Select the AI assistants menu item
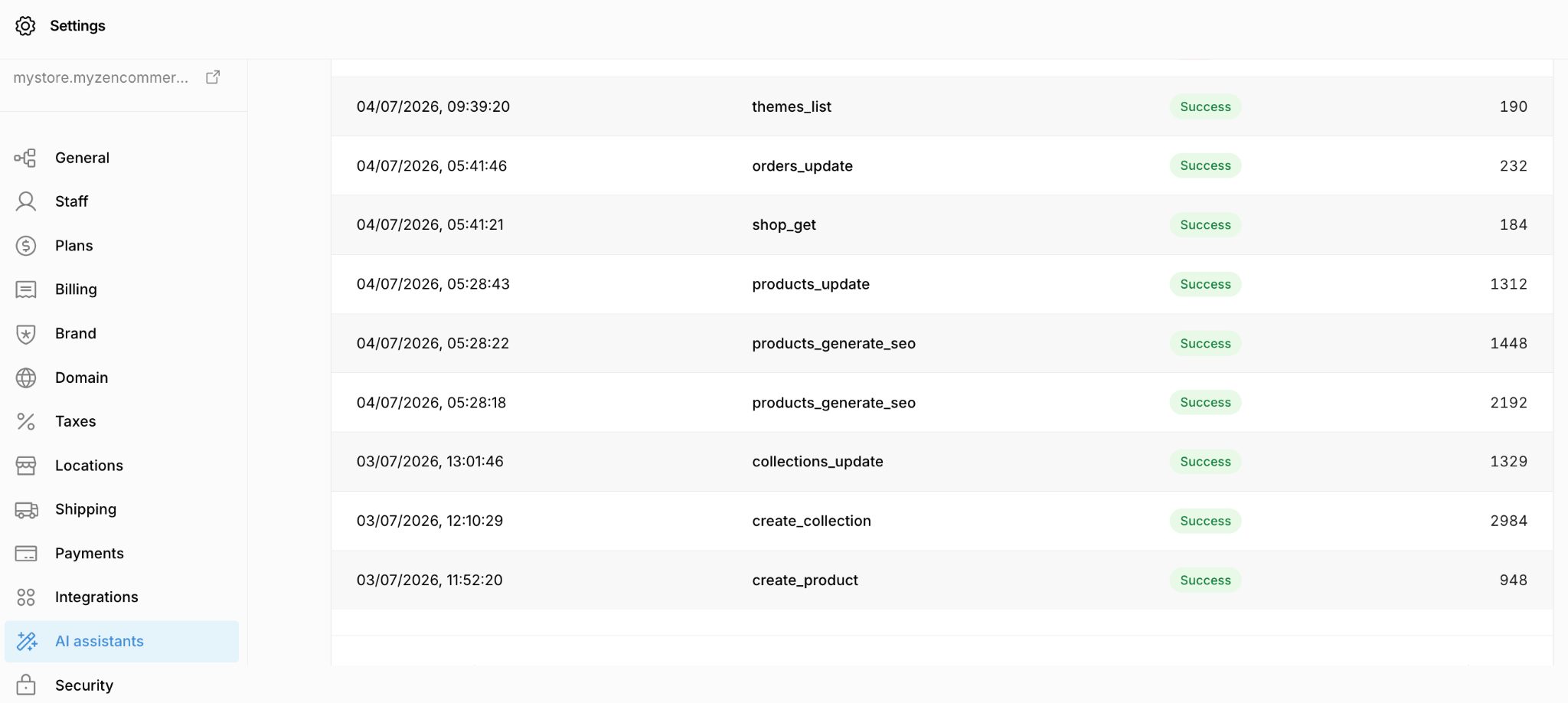Viewport: 1568px width, 703px height. 122,642
